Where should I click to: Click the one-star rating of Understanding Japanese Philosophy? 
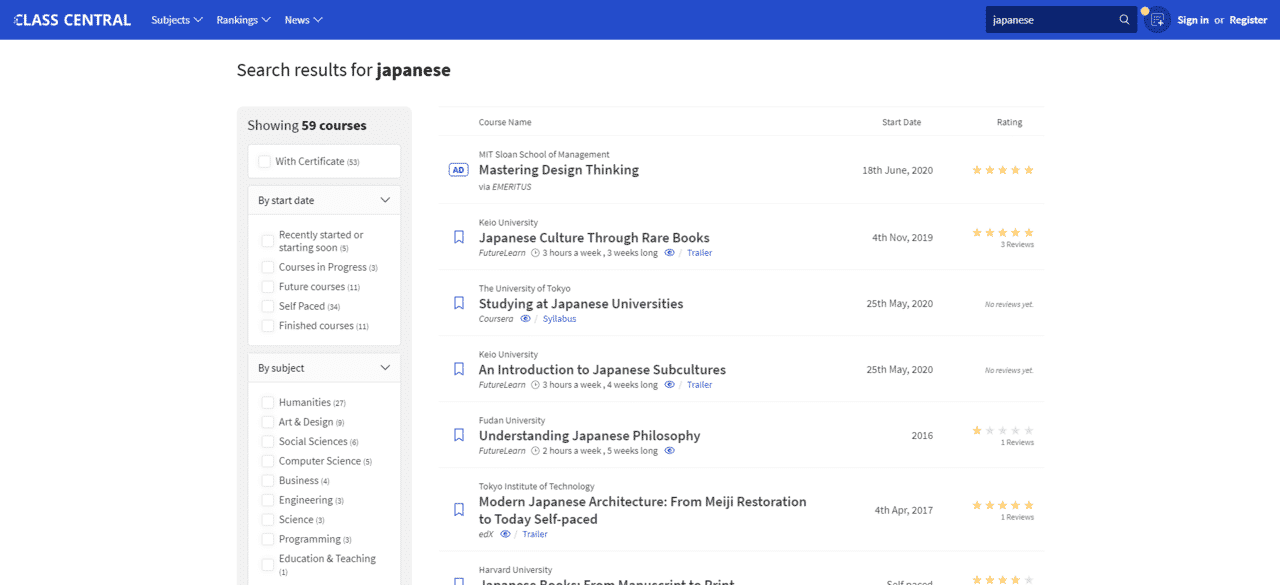coord(1003,430)
